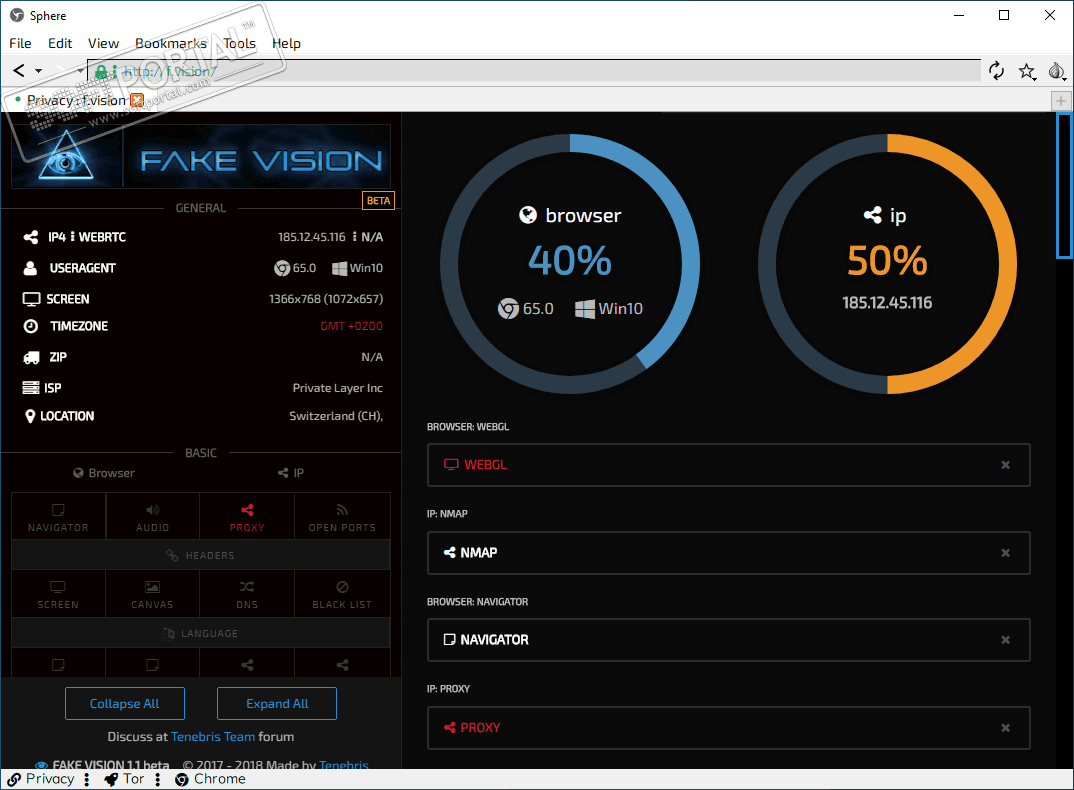Open the Screen tile in Basic grid
Viewport: 1074px width, 790px height.
(x=58, y=595)
